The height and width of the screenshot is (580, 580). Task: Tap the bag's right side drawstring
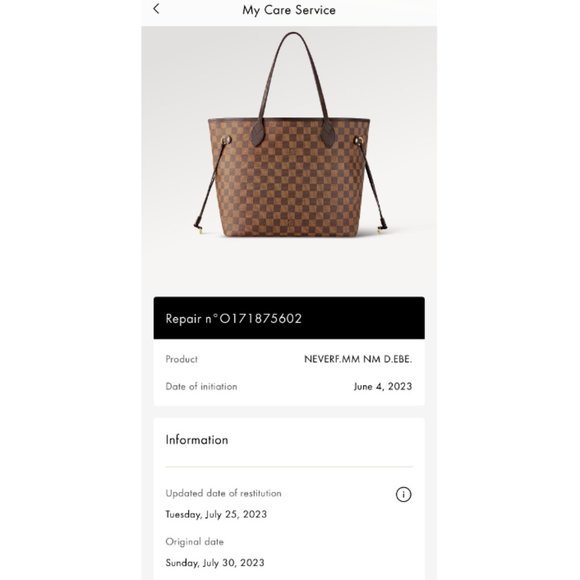pyautogui.click(x=372, y=185)
